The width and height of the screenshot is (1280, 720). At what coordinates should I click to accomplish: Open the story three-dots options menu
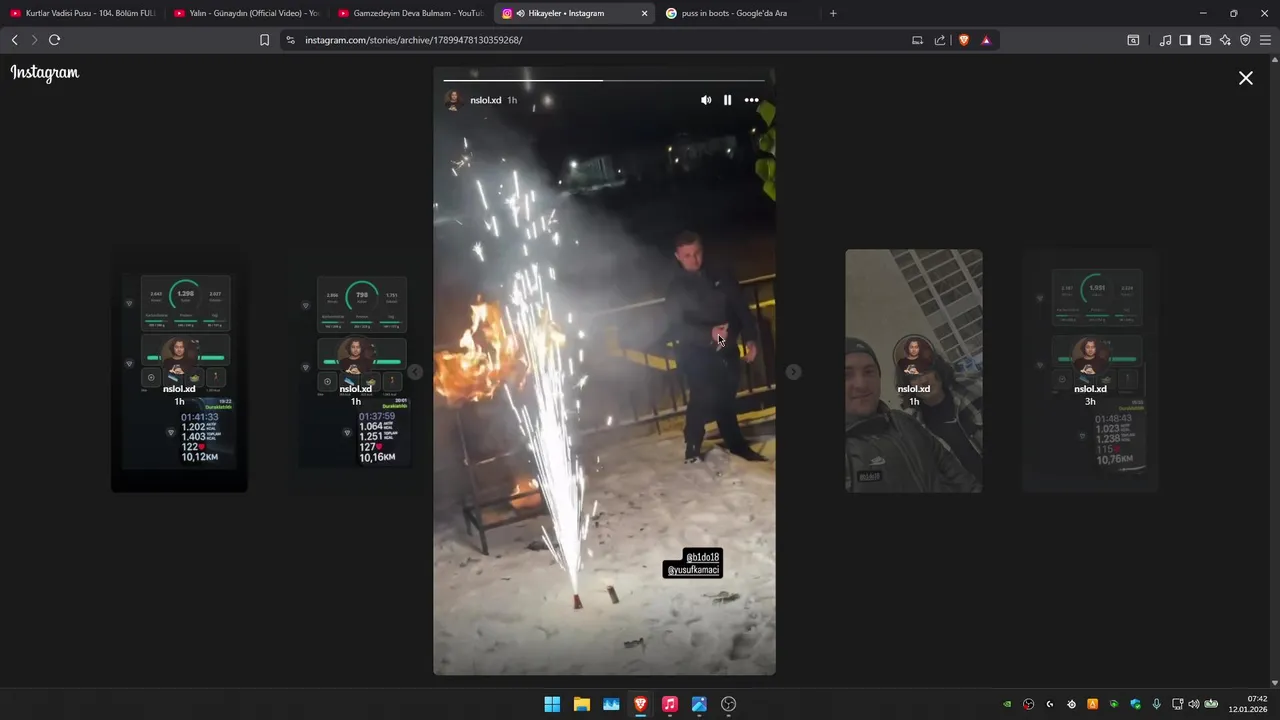click(751, 100)
